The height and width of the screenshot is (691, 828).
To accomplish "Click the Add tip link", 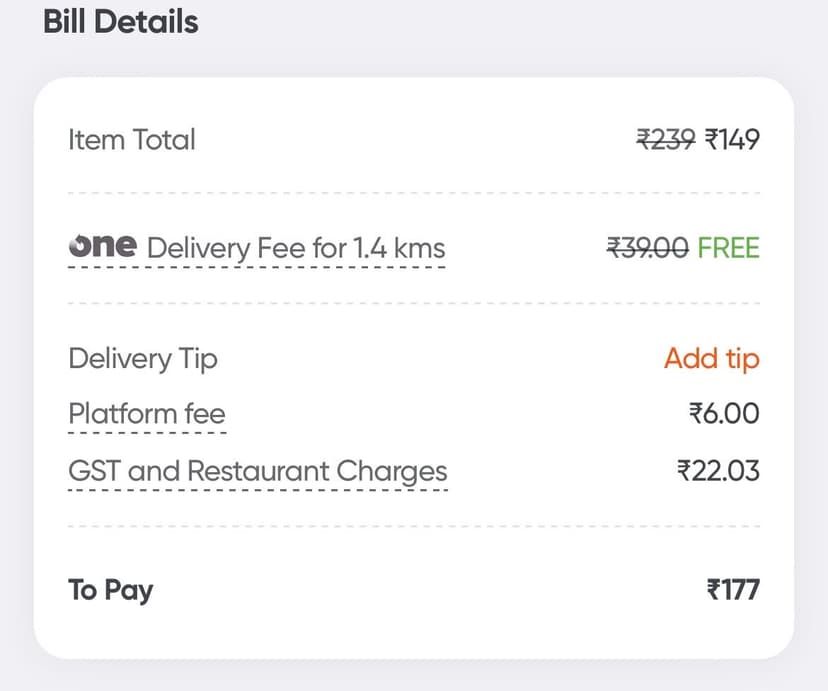I will pos(711,358).
